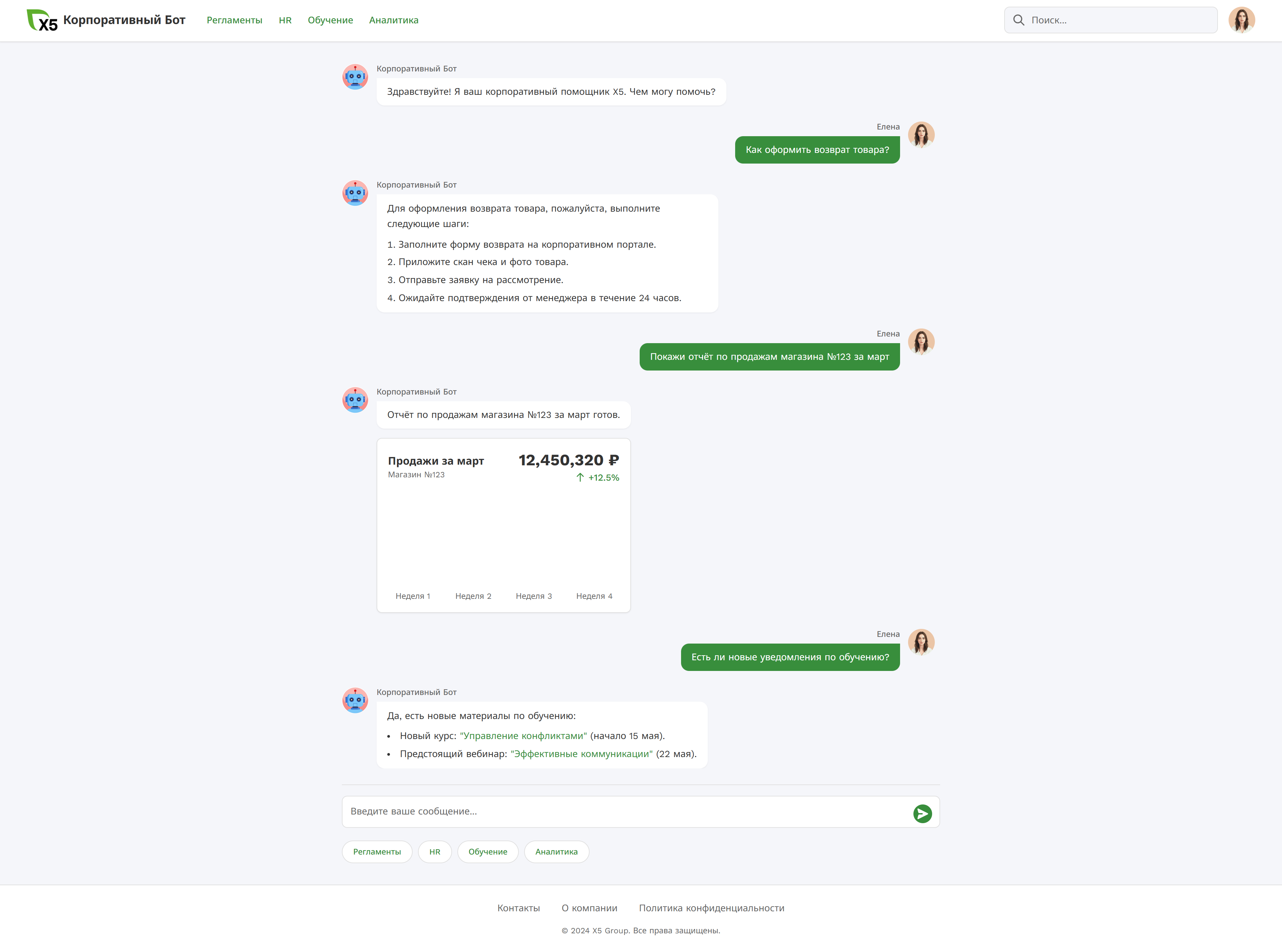Open the "Управление конфликтами" course link
Viewport: 1282px width, 952px height.
pyautogui.click(x=523, y=736)
